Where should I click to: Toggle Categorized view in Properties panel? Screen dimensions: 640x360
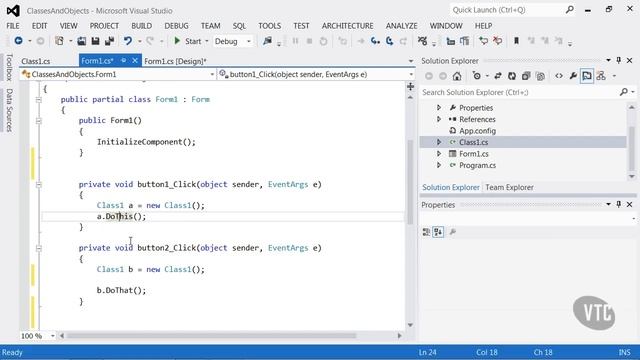pos(426,232)
